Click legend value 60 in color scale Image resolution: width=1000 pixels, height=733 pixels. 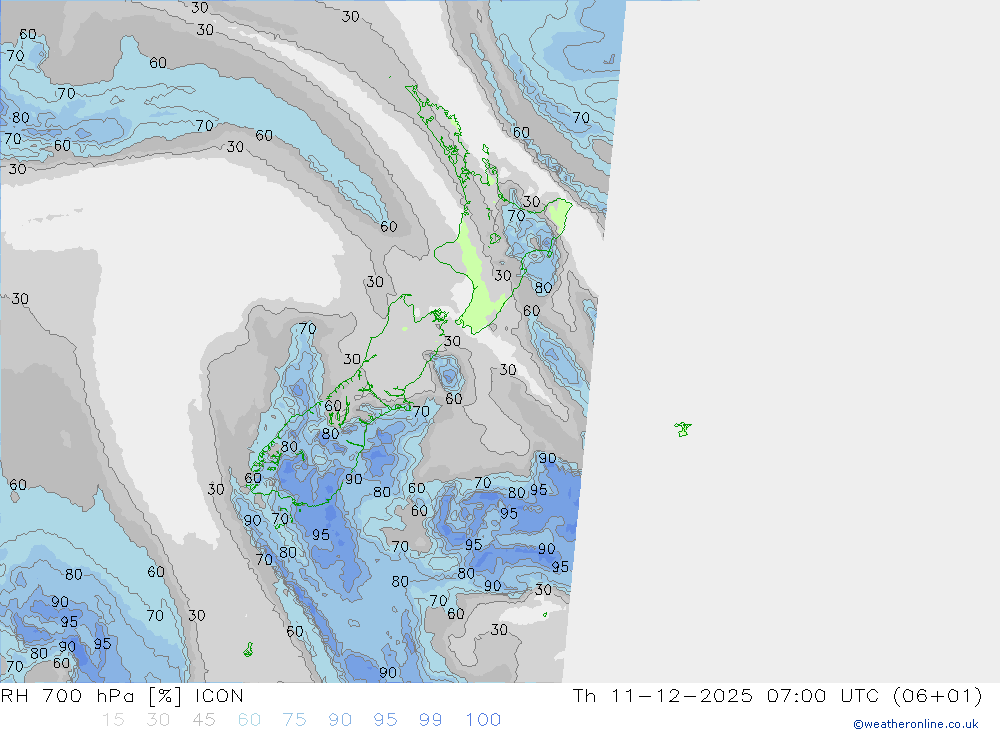click(x=249, y=720)
